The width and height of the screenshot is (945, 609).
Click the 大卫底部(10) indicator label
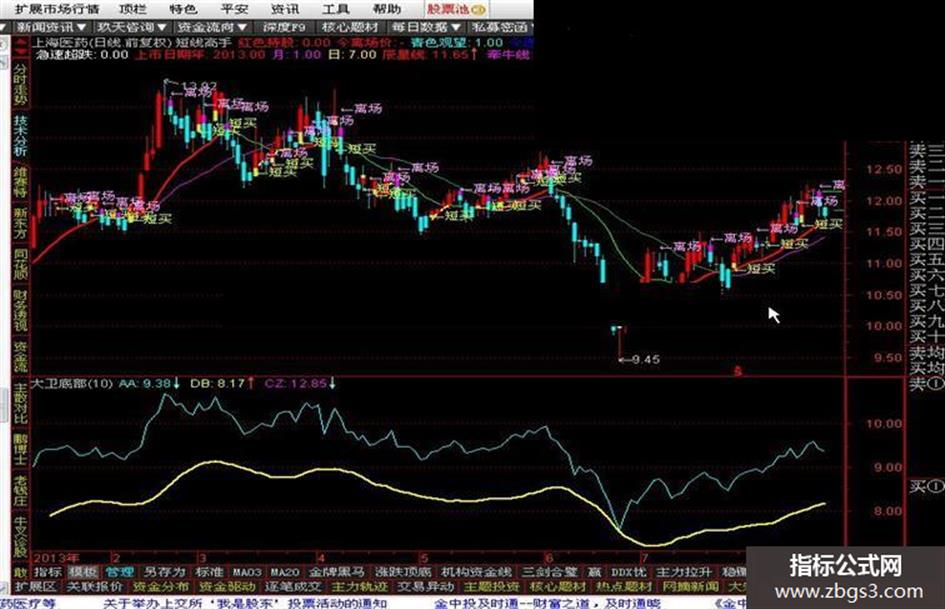[x=71, y=383]
